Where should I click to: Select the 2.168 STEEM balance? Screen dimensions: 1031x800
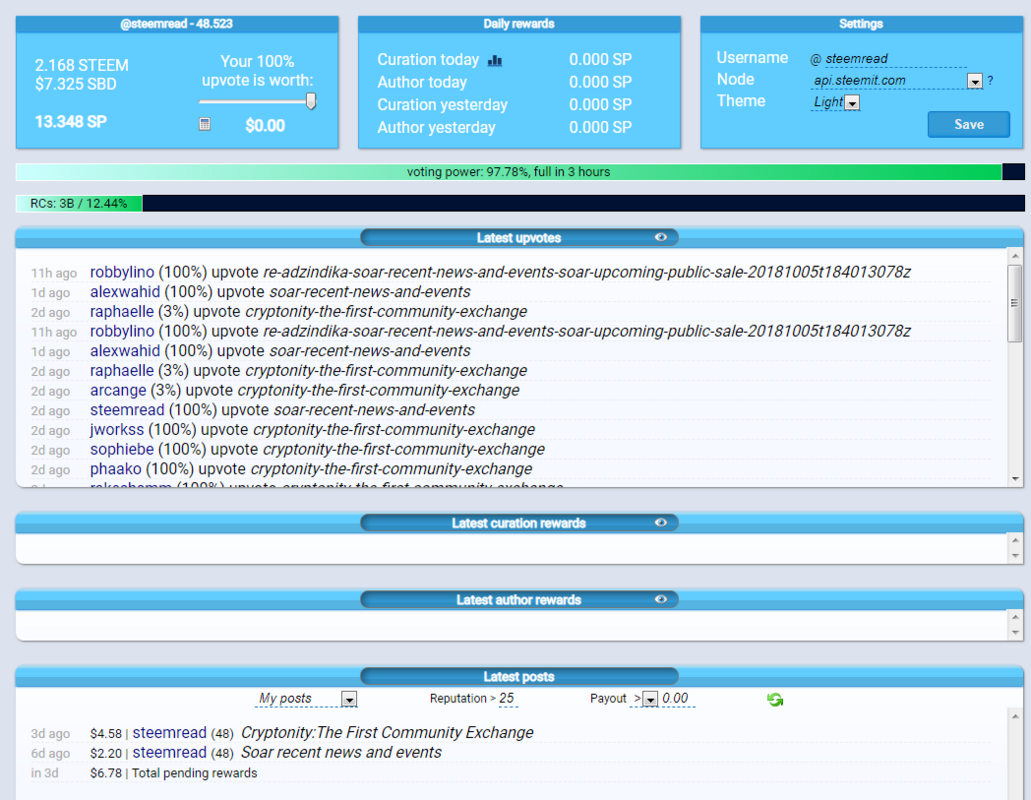(x=82, y=66)
